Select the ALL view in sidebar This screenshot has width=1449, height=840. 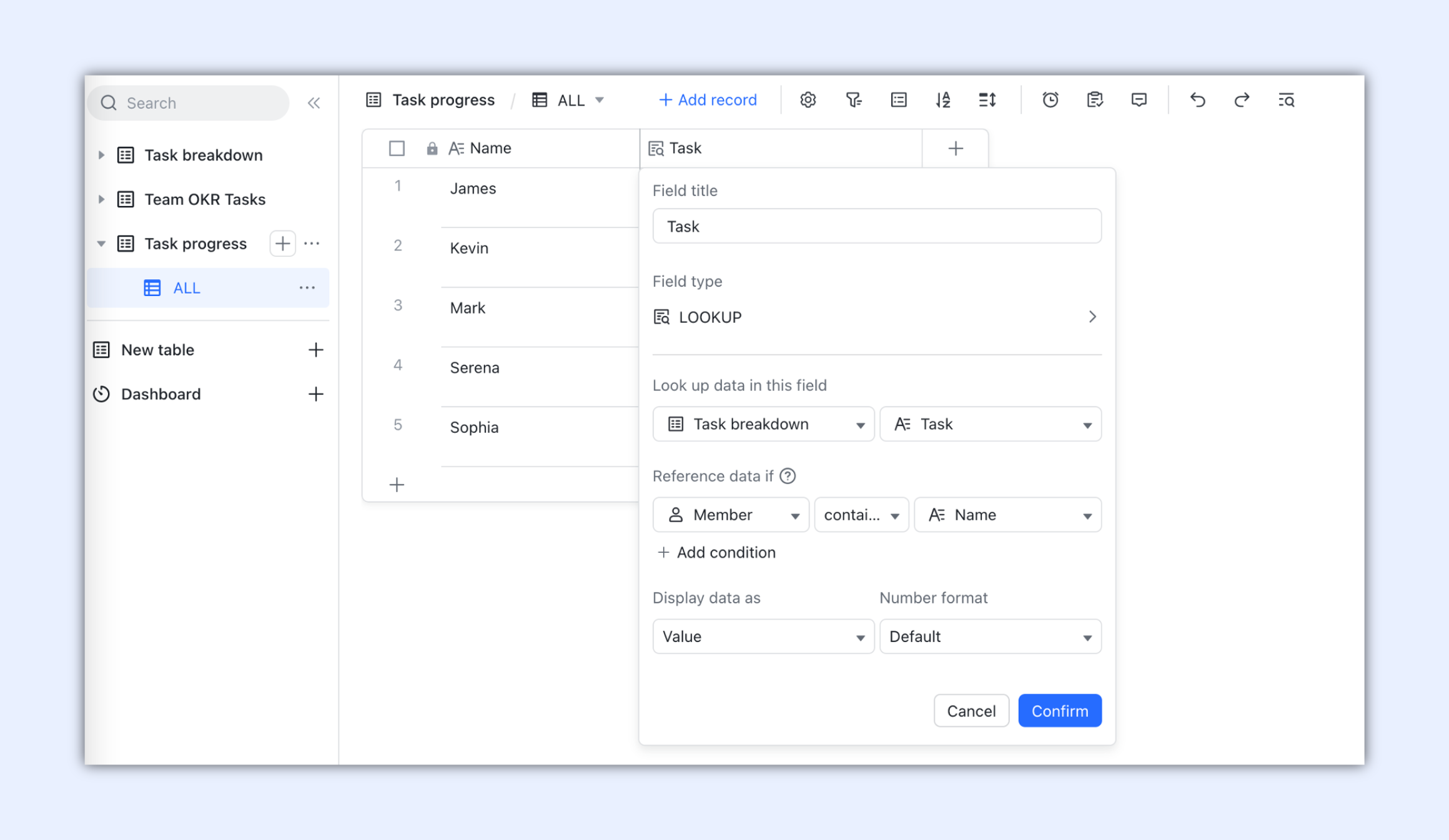point(208,288)
